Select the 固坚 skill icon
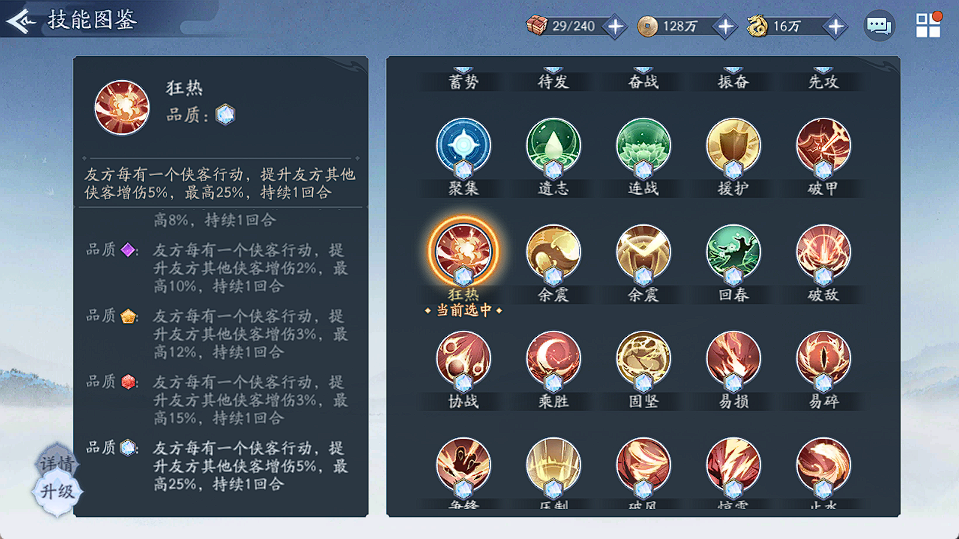959x539 pixels. click(643, 360)
